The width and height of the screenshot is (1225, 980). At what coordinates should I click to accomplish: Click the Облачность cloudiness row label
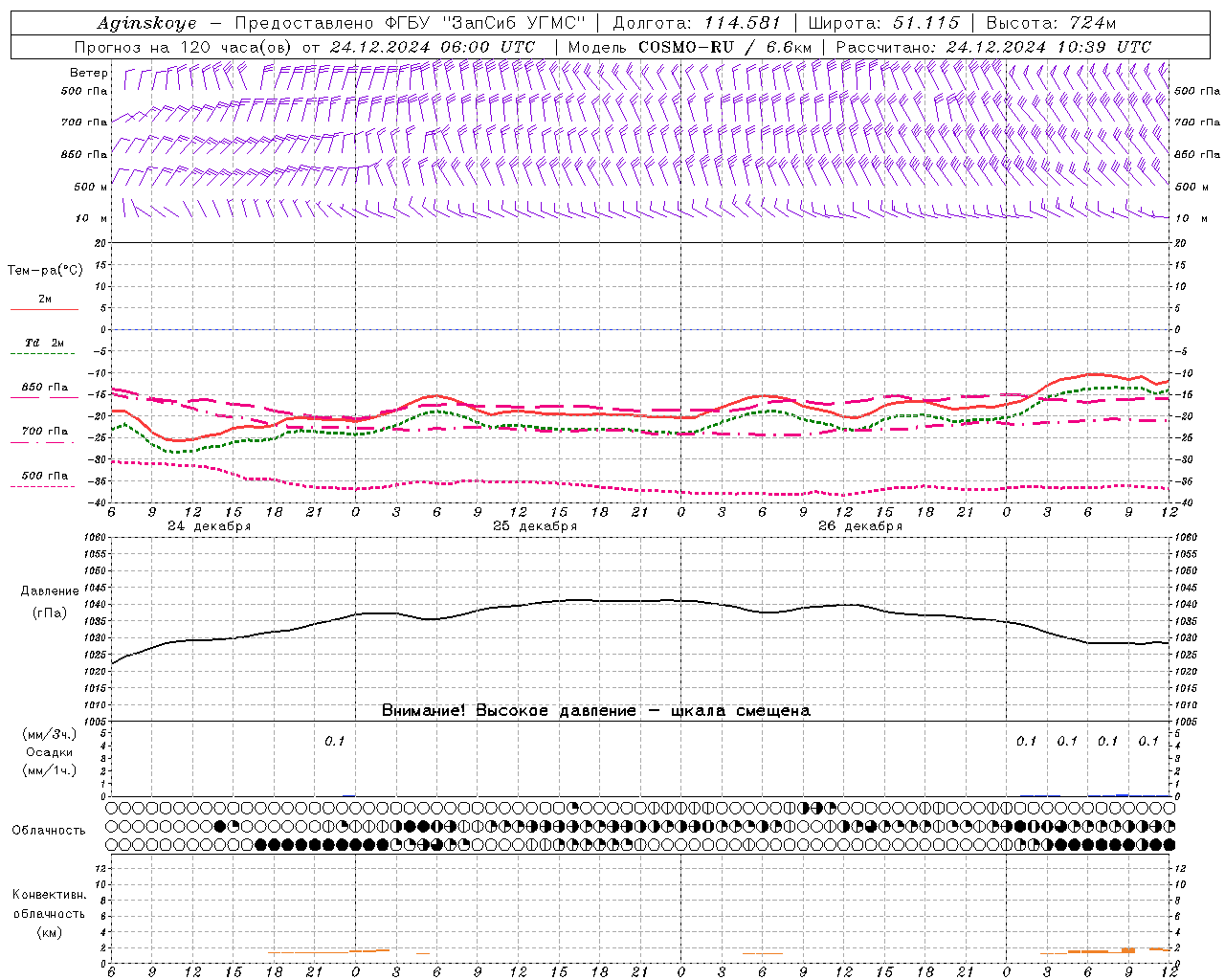[x=49, y=830]
